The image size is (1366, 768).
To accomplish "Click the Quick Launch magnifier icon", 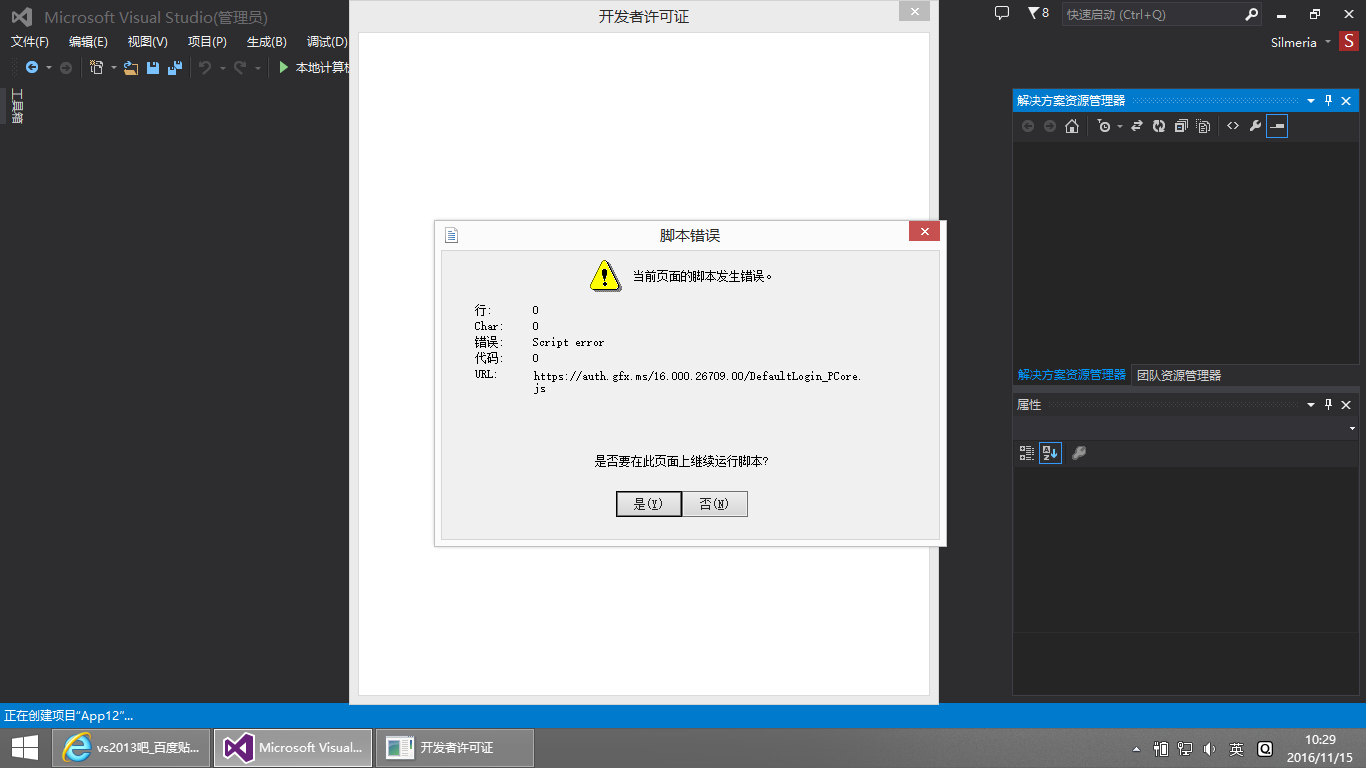I will pos(1251,14).
